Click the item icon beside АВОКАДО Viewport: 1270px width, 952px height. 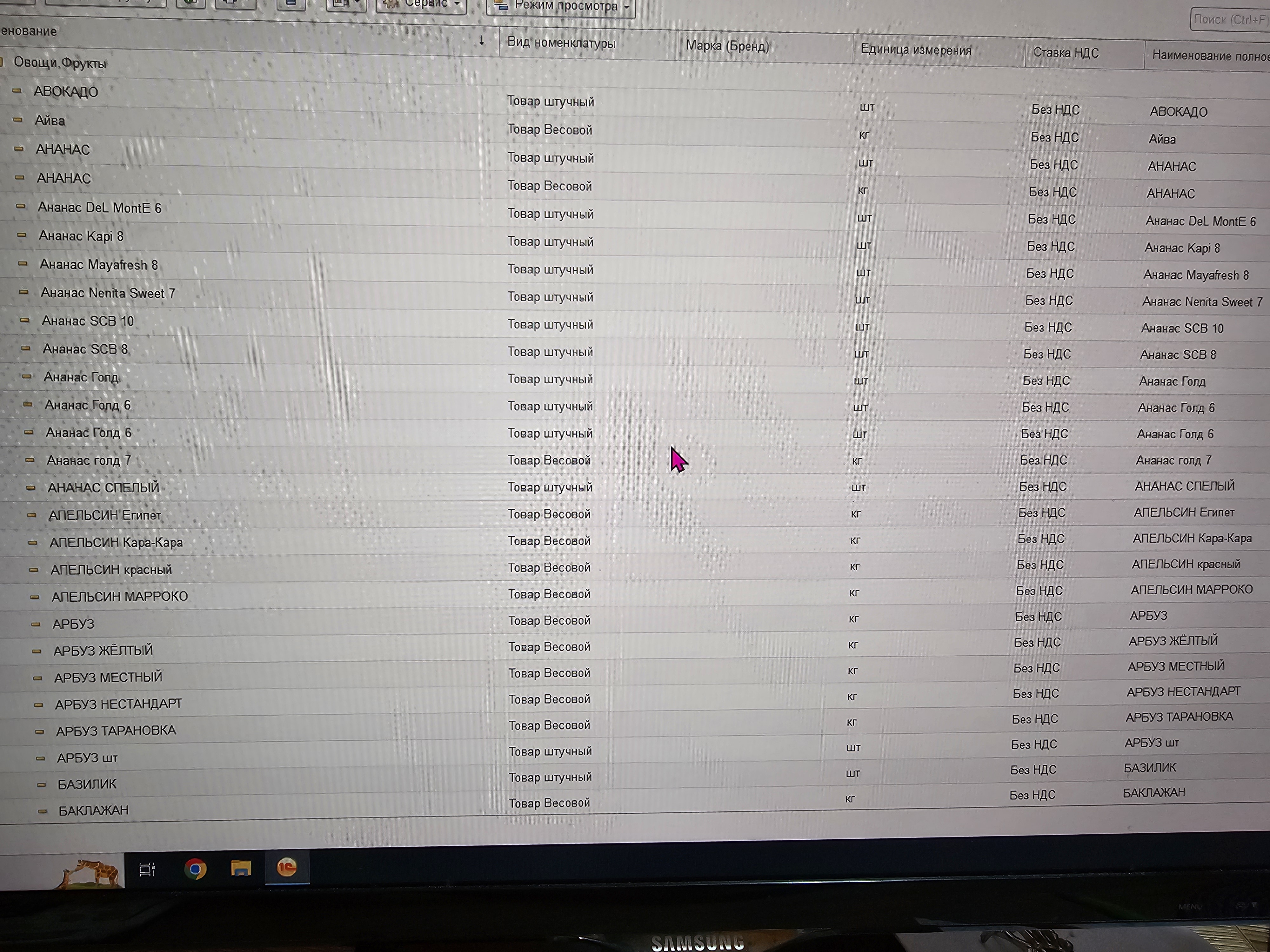pyautogui.click(x=17, y=91)
